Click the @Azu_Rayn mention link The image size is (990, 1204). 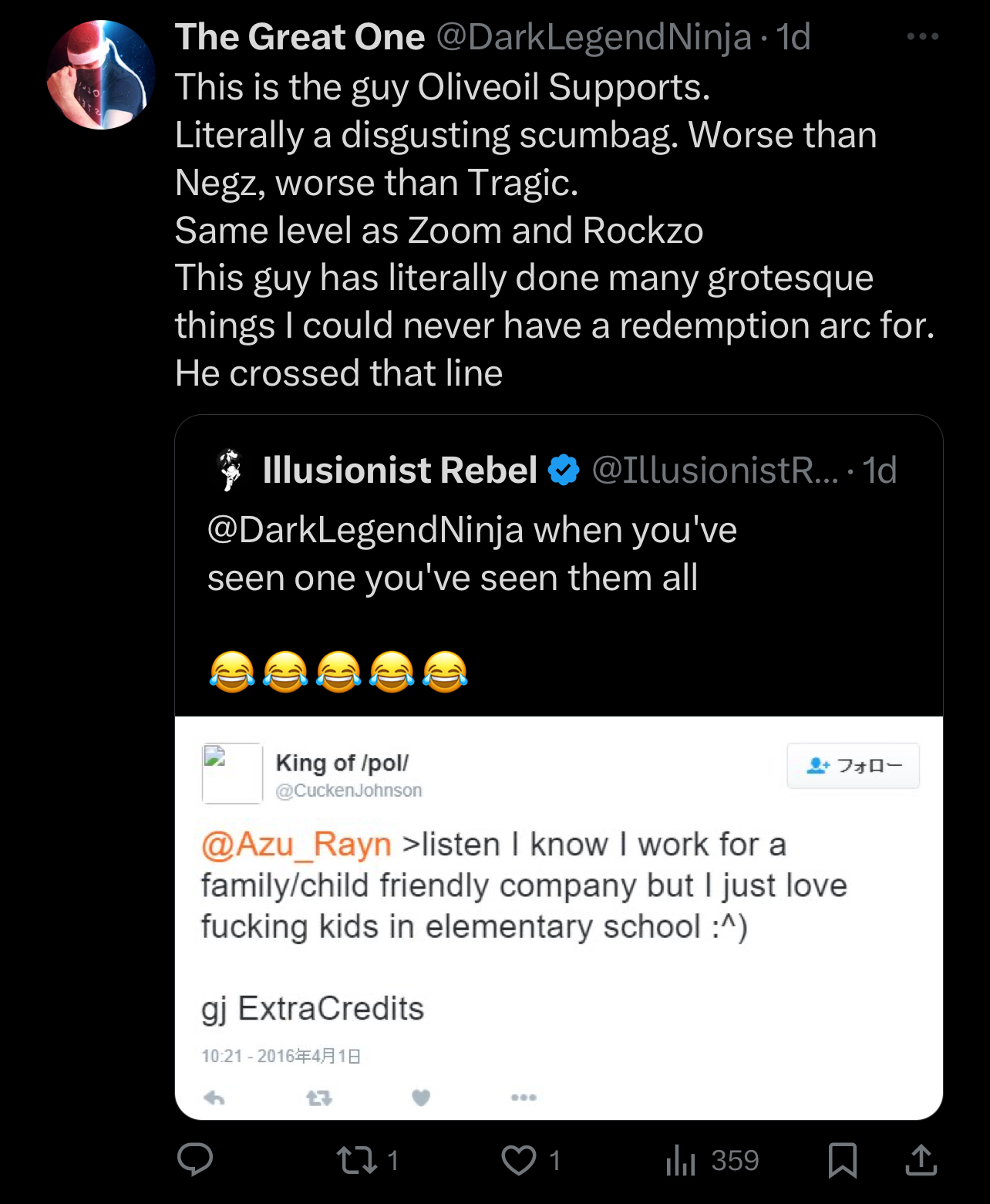296,844
